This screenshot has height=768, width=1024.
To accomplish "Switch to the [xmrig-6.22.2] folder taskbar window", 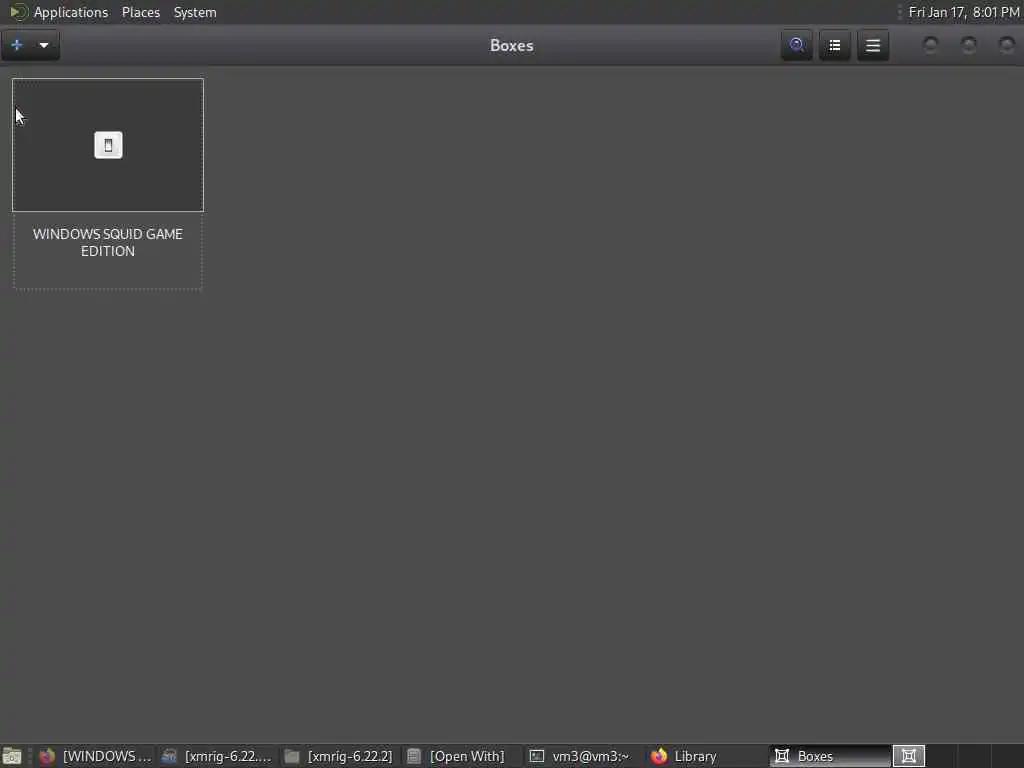I will tap(338, 756).
